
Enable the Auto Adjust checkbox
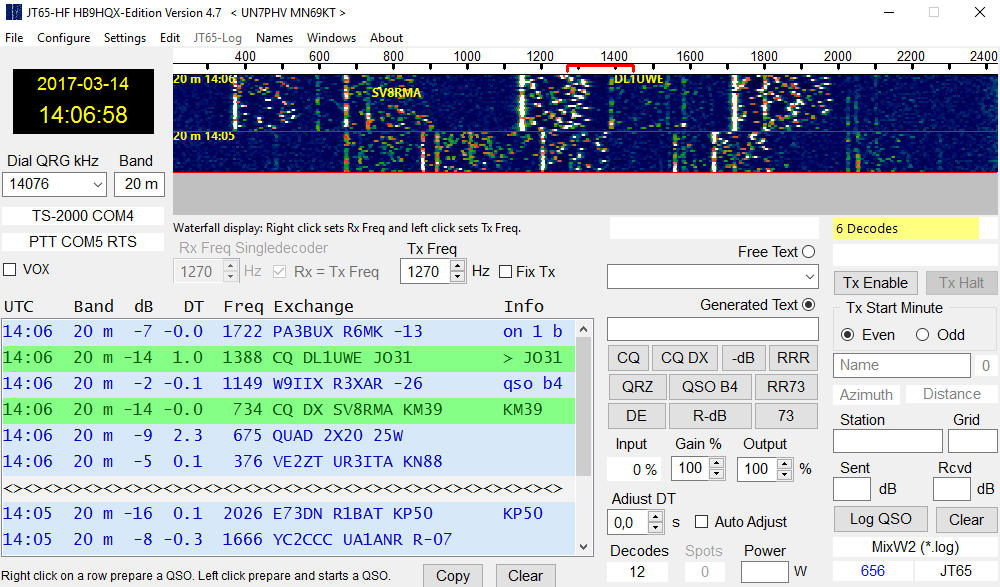point(702,522)
